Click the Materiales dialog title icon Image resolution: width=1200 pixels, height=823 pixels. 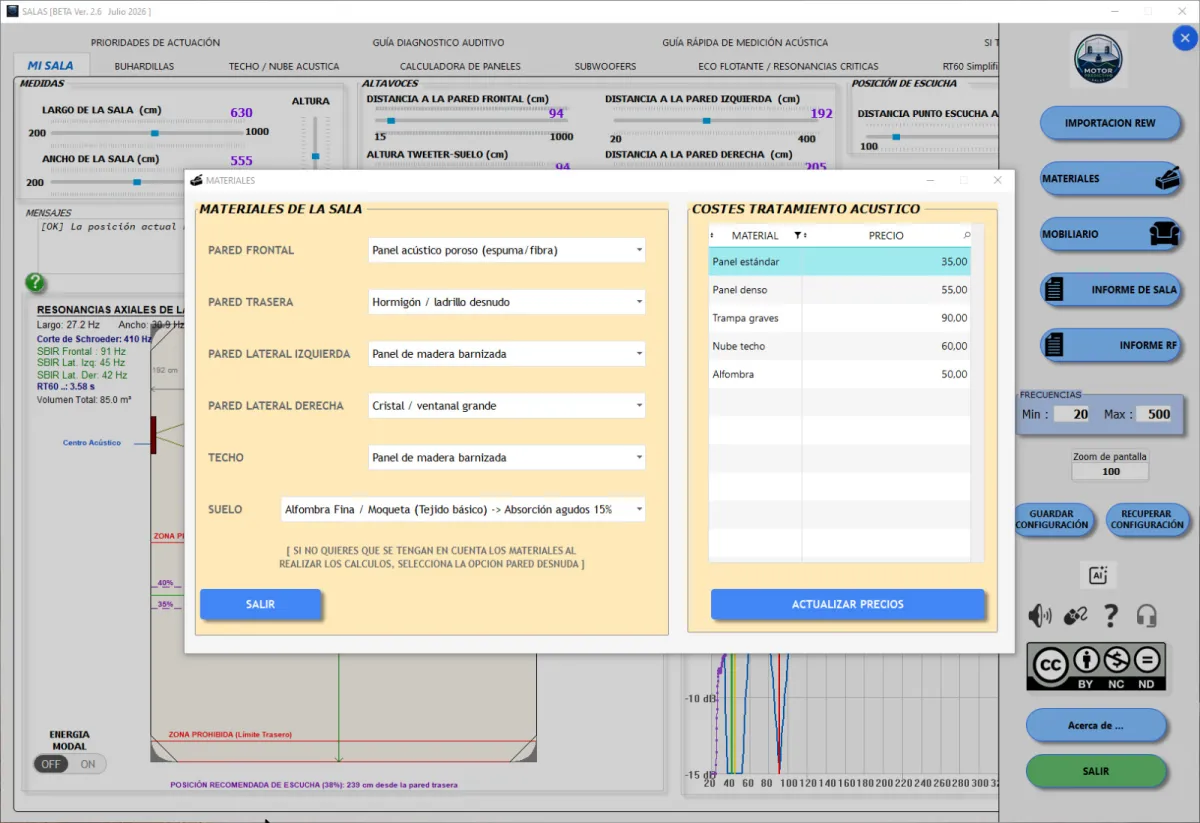point(196,180)
